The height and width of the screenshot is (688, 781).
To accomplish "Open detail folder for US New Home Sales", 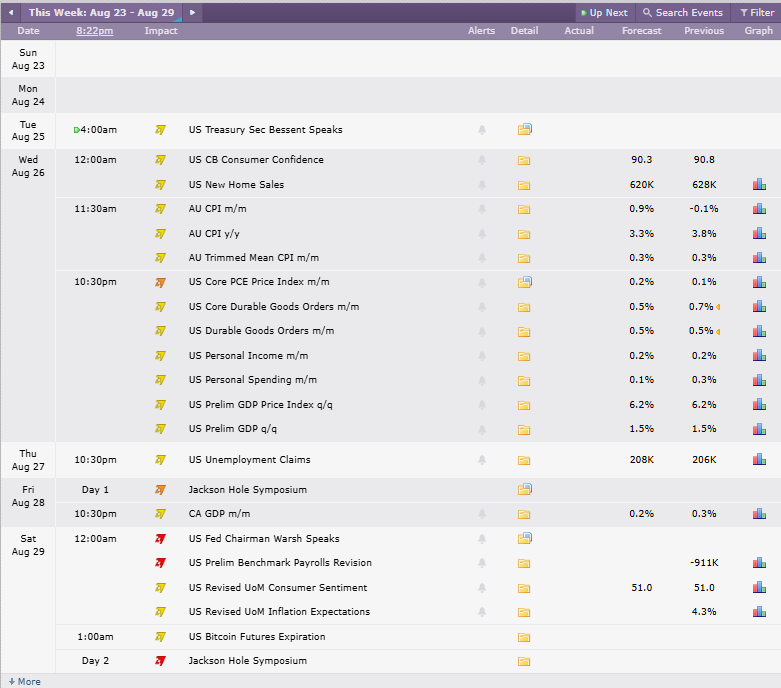I will pos(523,185).
